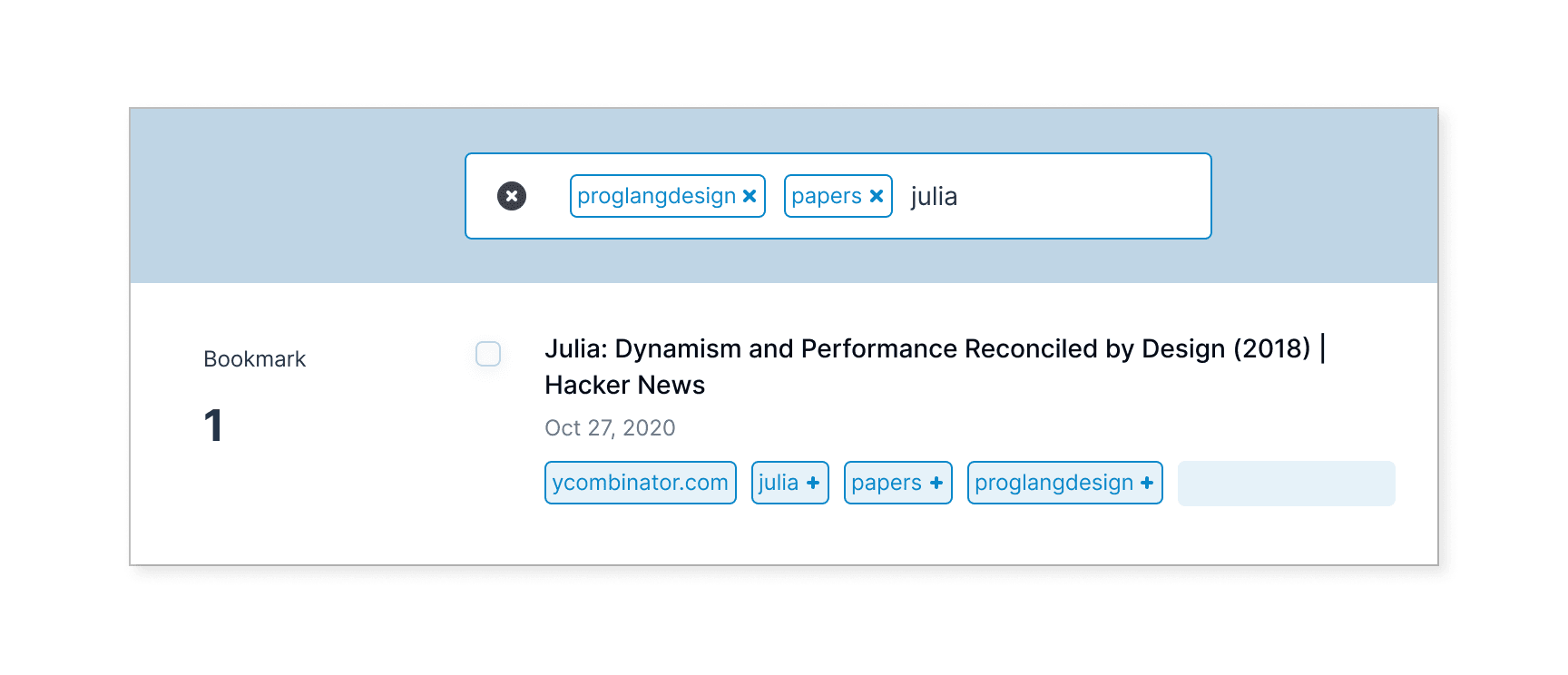Tick the checkbox beside the Julia bookmark

488,354
